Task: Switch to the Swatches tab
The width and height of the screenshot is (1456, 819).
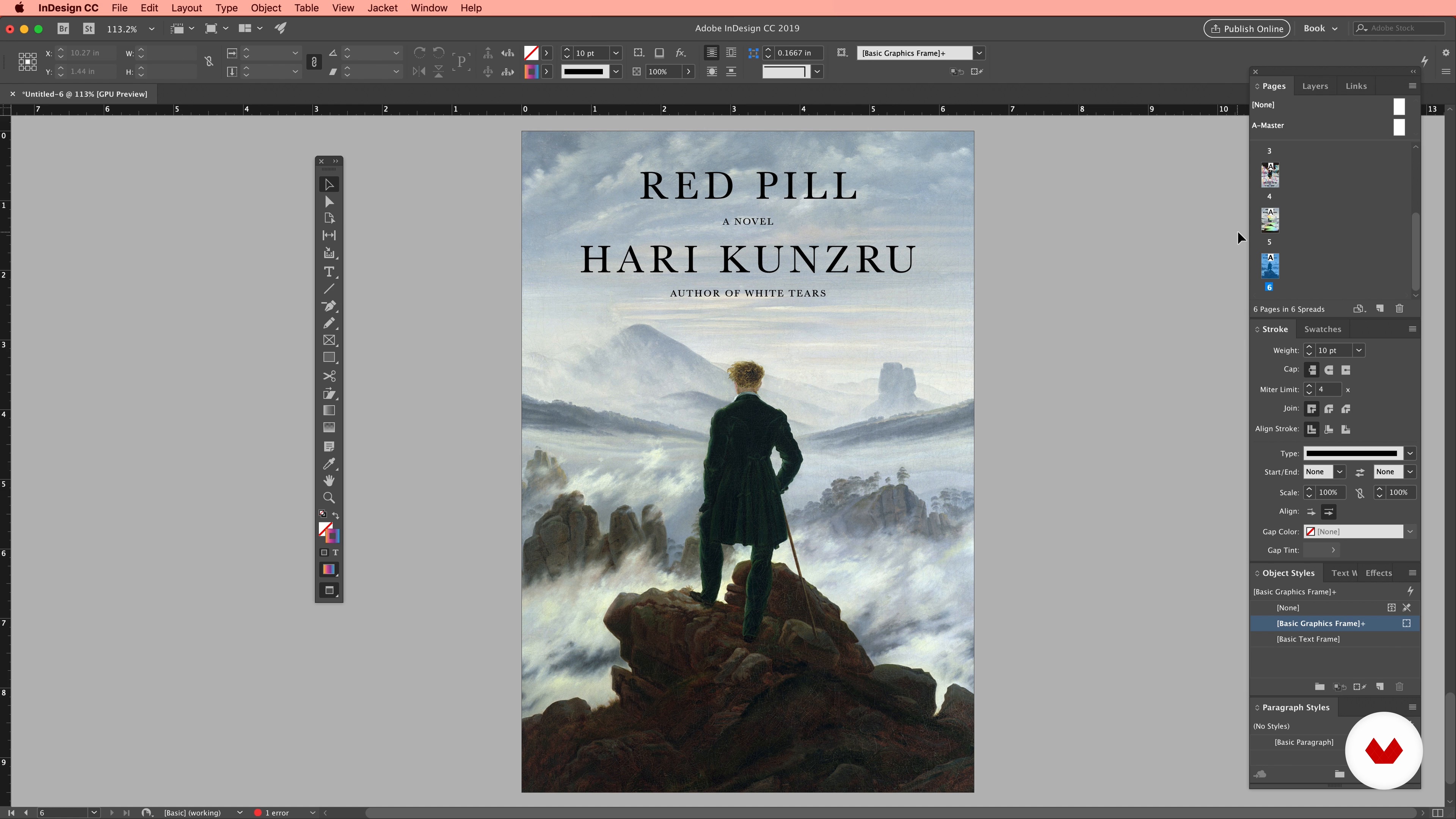Action: pos(1323,329)
